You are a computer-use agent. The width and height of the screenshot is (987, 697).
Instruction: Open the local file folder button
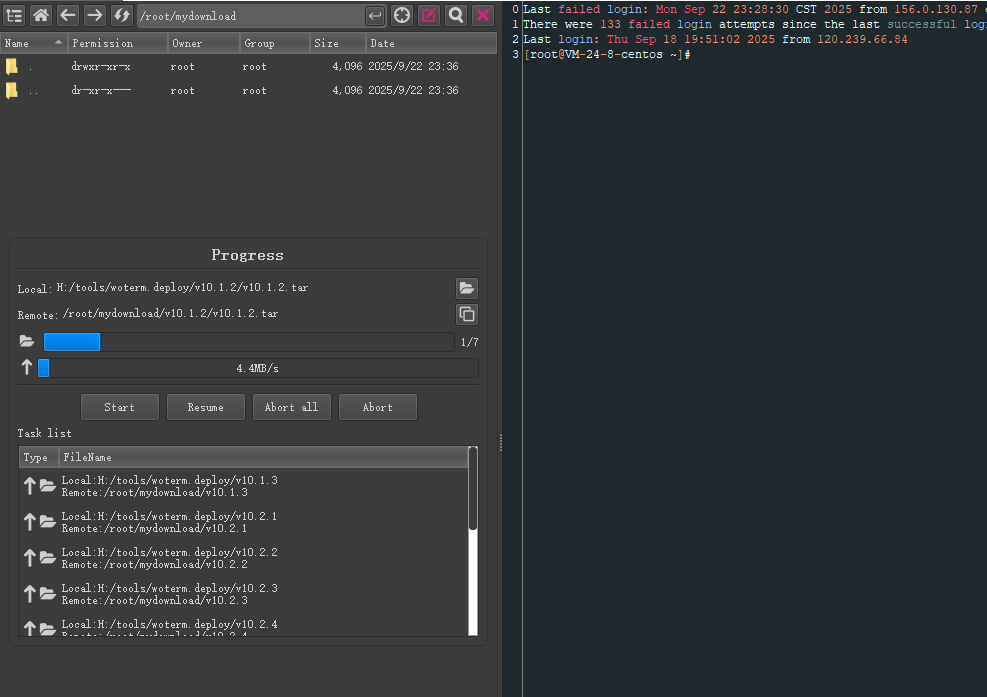(x=466, y=288)
